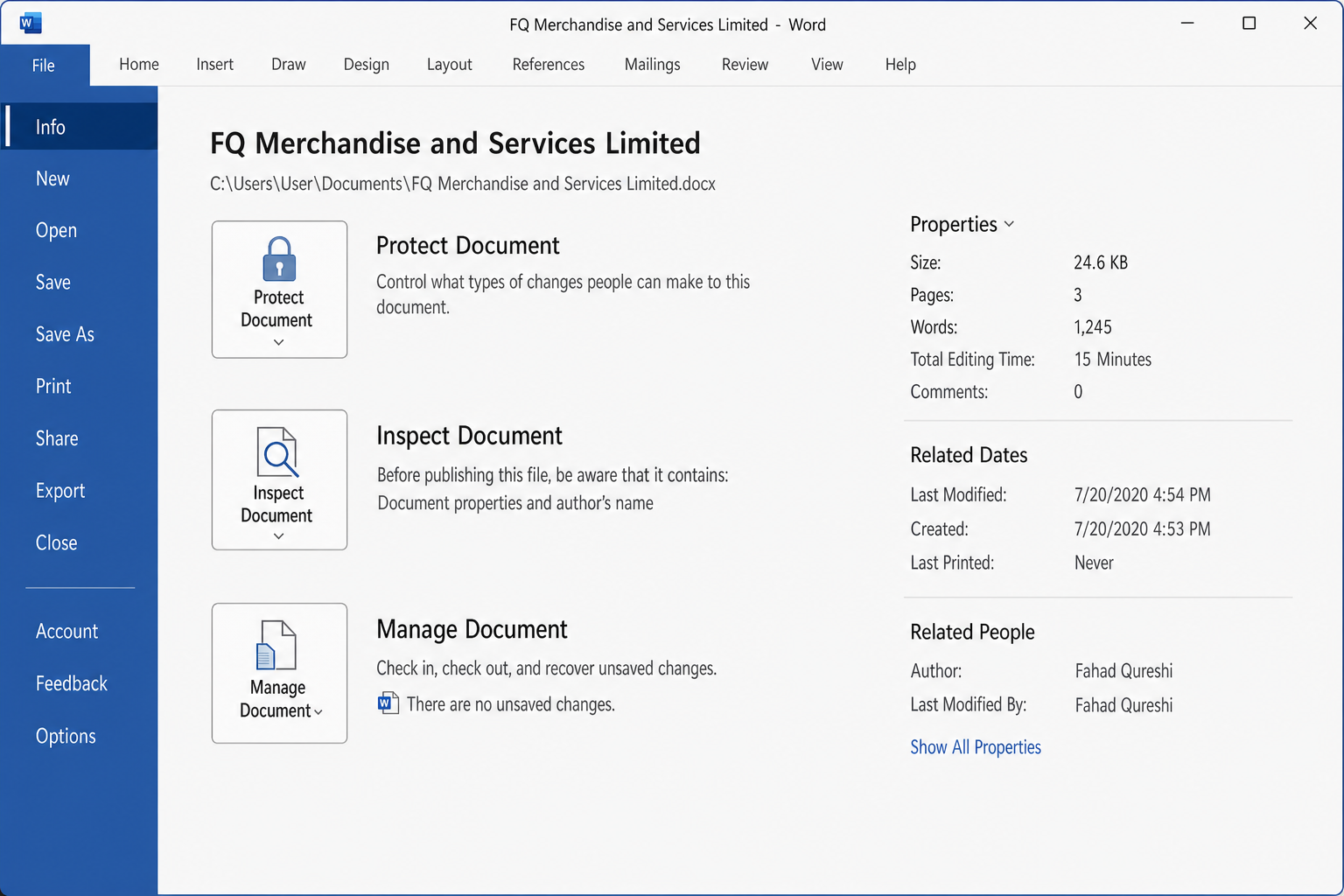Click the Pages value 3
The width and height of the screenshot is (1344, 896).
pos(1078,295)
